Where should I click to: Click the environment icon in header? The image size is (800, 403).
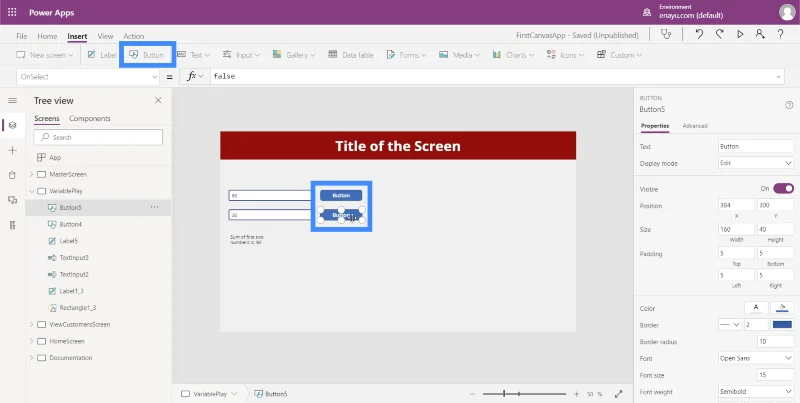(647, 12)
